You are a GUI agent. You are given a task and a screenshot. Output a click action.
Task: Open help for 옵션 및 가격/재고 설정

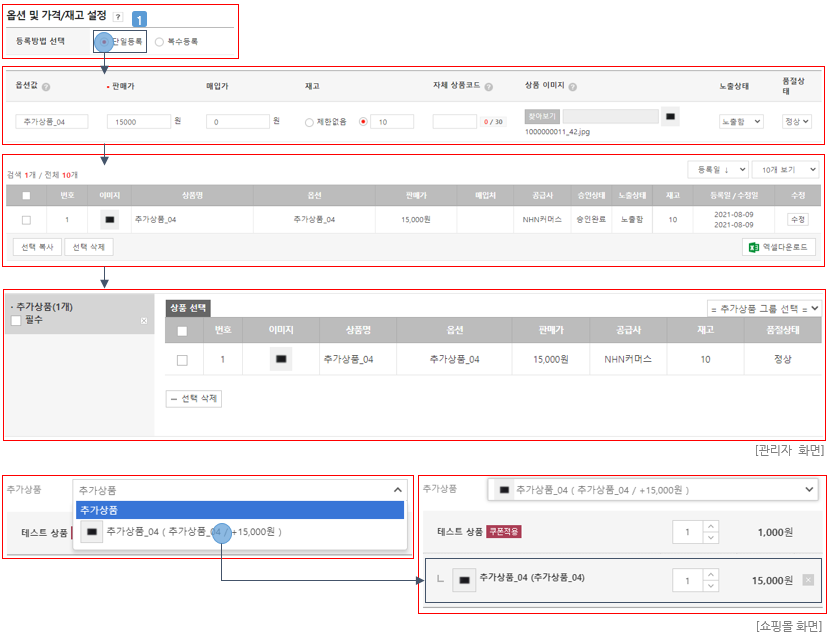[x=118, y=17]
